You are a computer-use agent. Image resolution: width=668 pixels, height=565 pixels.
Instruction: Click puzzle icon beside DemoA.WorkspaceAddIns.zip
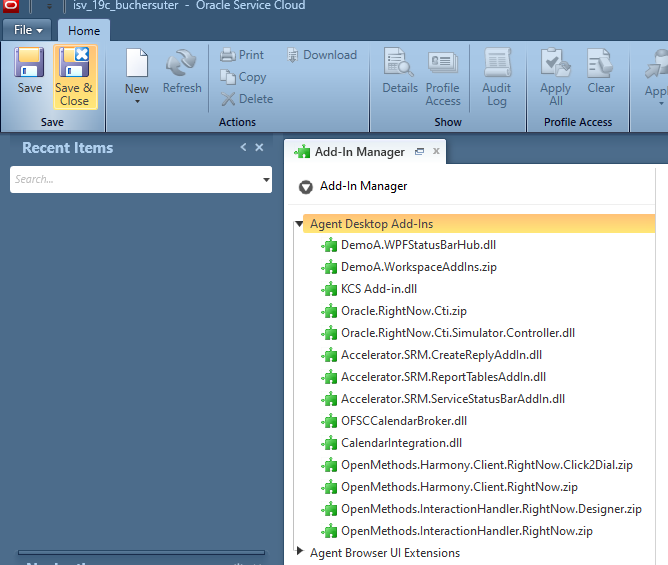click(329, 267)
